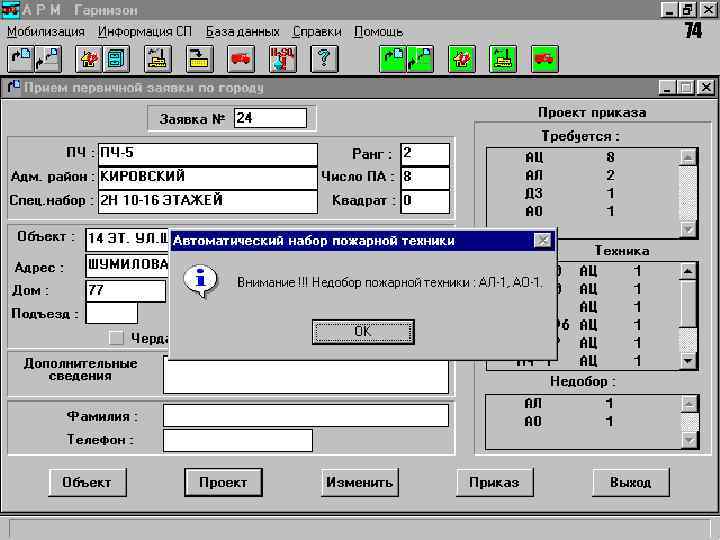
Task: Click the Фамилия input field
Action: coord(306,416)
